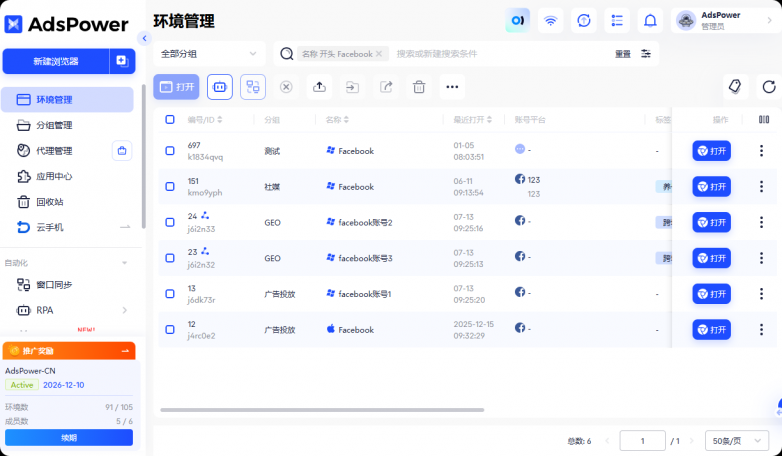782x456 pixels.
Task: Click the move-to-group arrow icon
Action: click(x=353, y=87)
